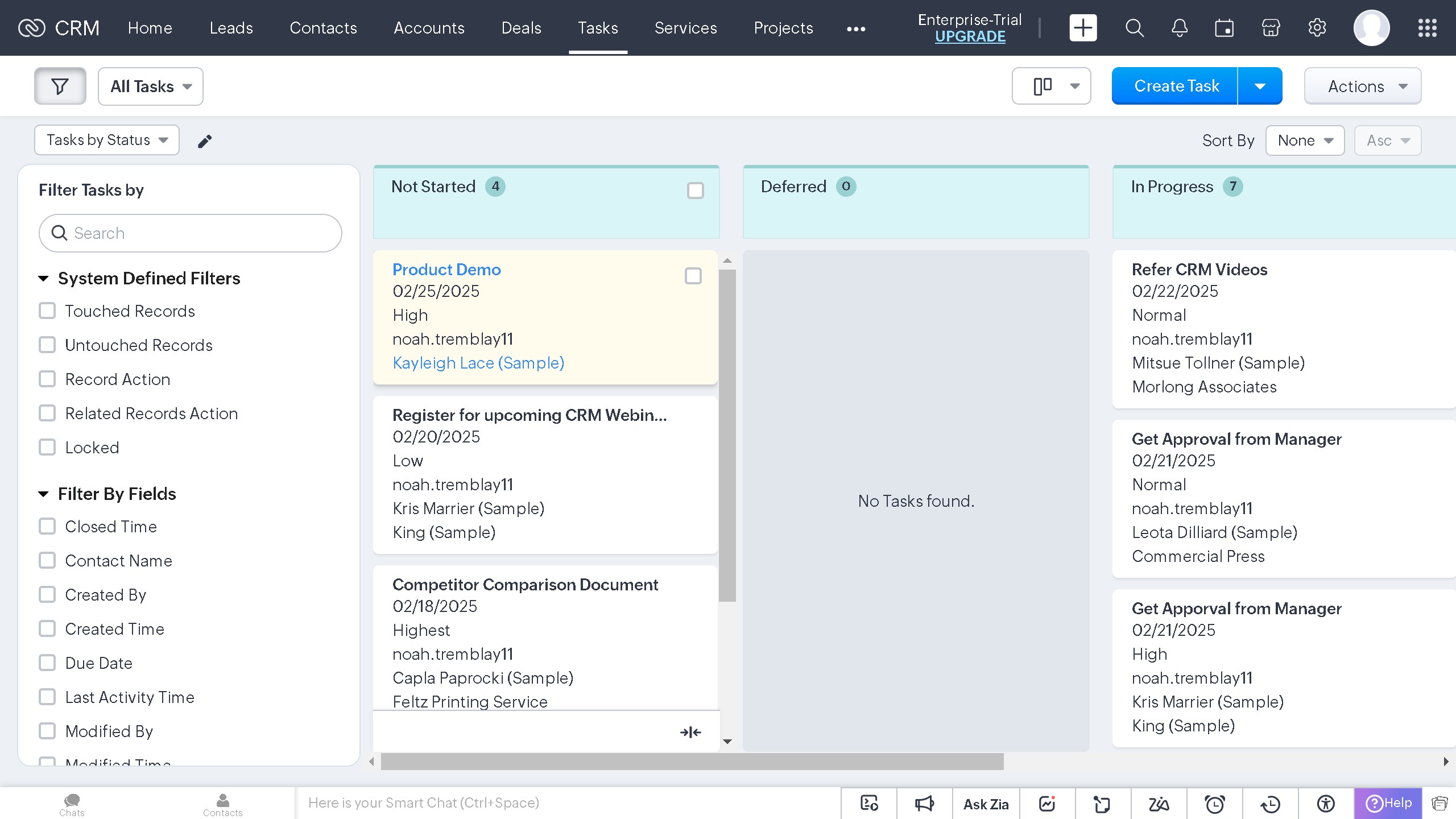This screenshot has height=819, width=1456.
Task: Click the collapse arrows icon under Not Started
Action: [x=690, y=732]
